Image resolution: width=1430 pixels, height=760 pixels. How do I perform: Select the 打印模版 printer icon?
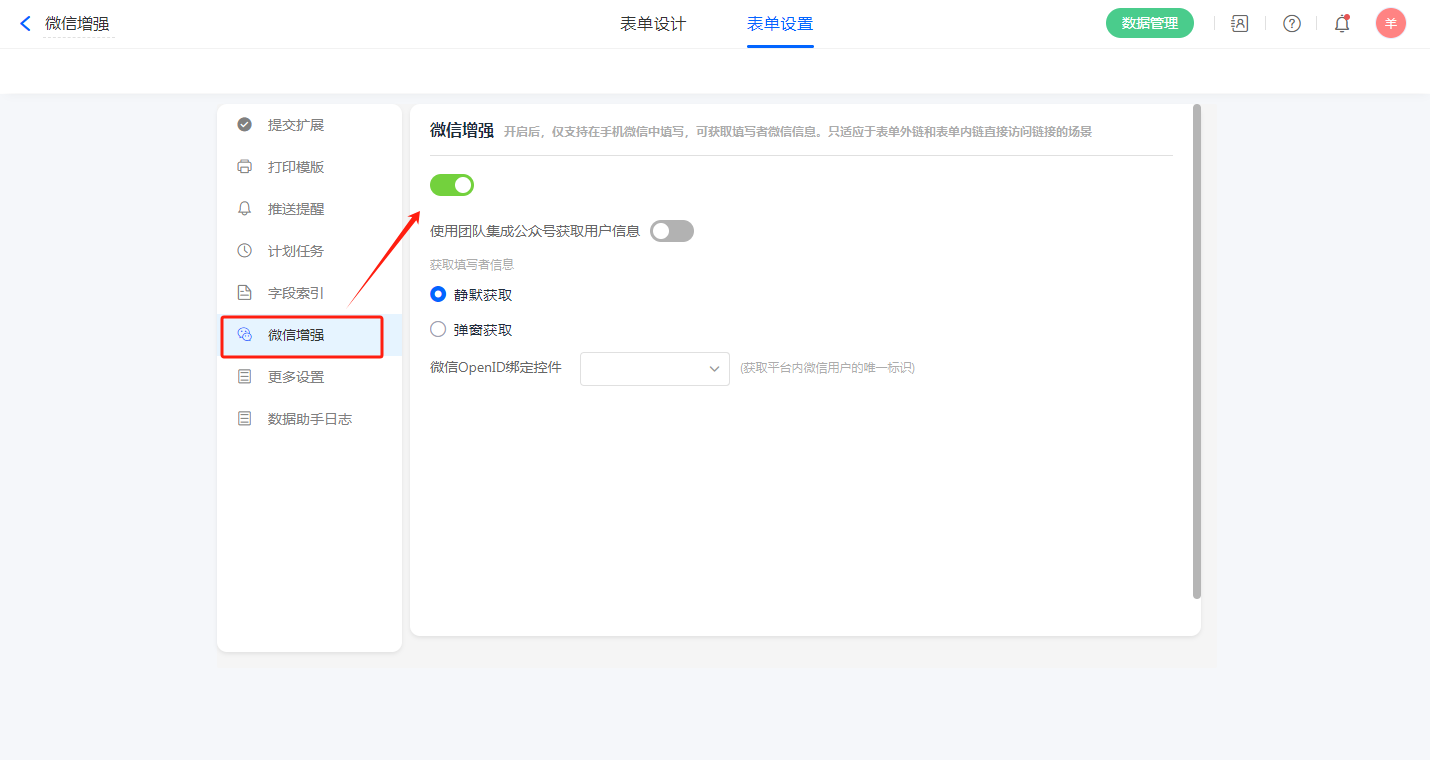[x=244, y=167]
